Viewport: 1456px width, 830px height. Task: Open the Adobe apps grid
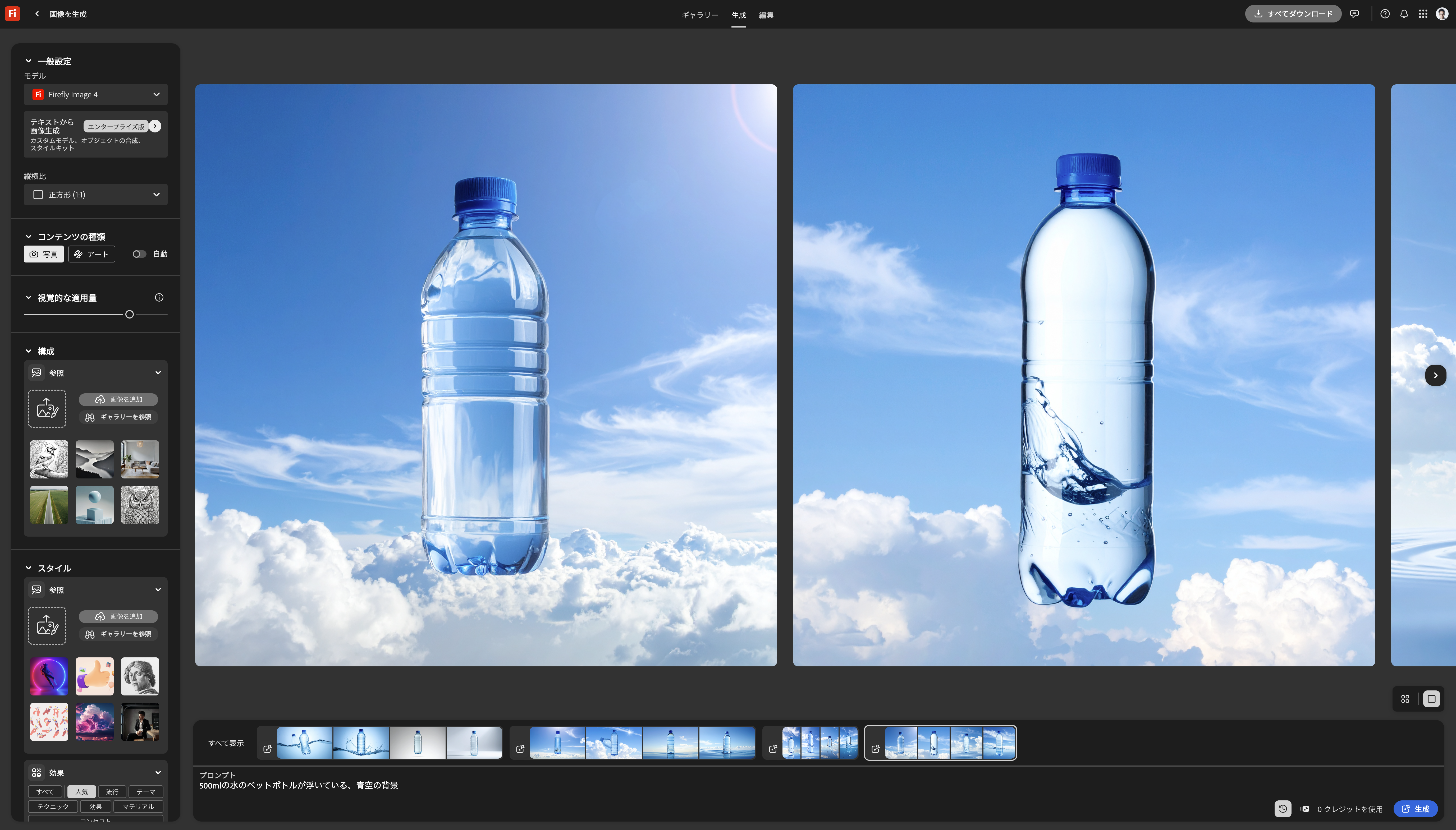(x=1422, y=14)
